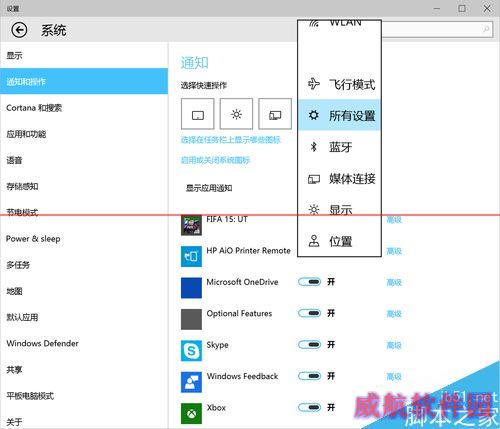Choose 蓝牙 in the dropdown list
This screenshot has height=429, width=500.
pyautogui.click(x=339, y=147)
